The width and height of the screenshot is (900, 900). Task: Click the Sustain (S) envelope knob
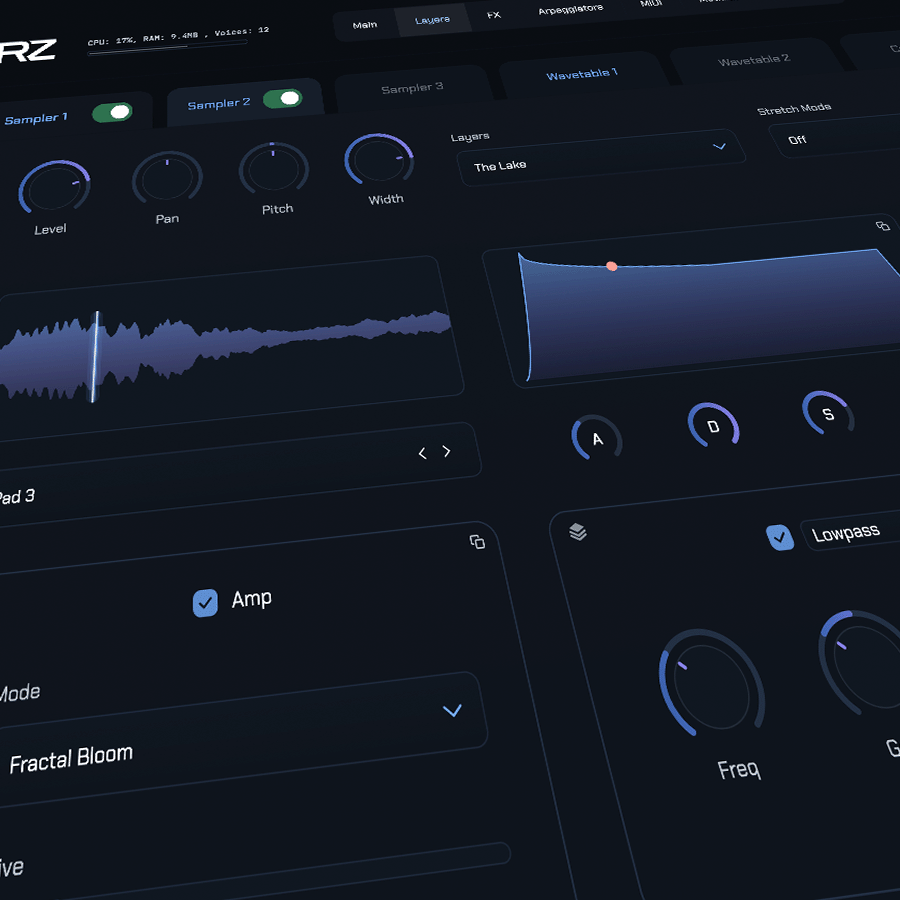[828, 413]
